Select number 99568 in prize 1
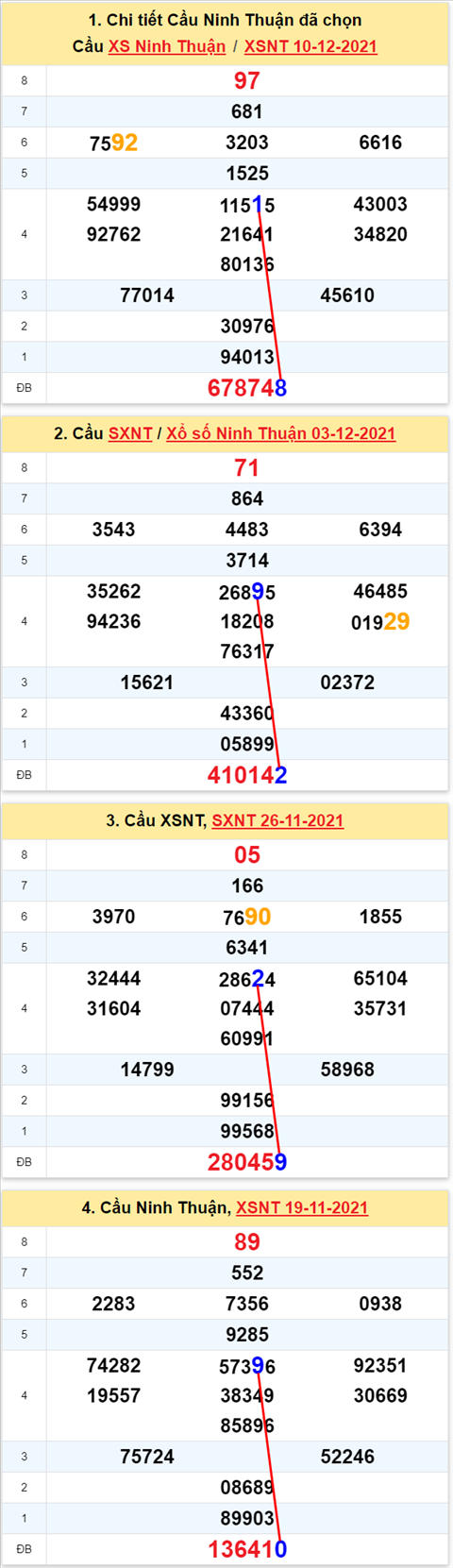The width and height of the screenshot is (453, 1568). [x=247, y=1131]
